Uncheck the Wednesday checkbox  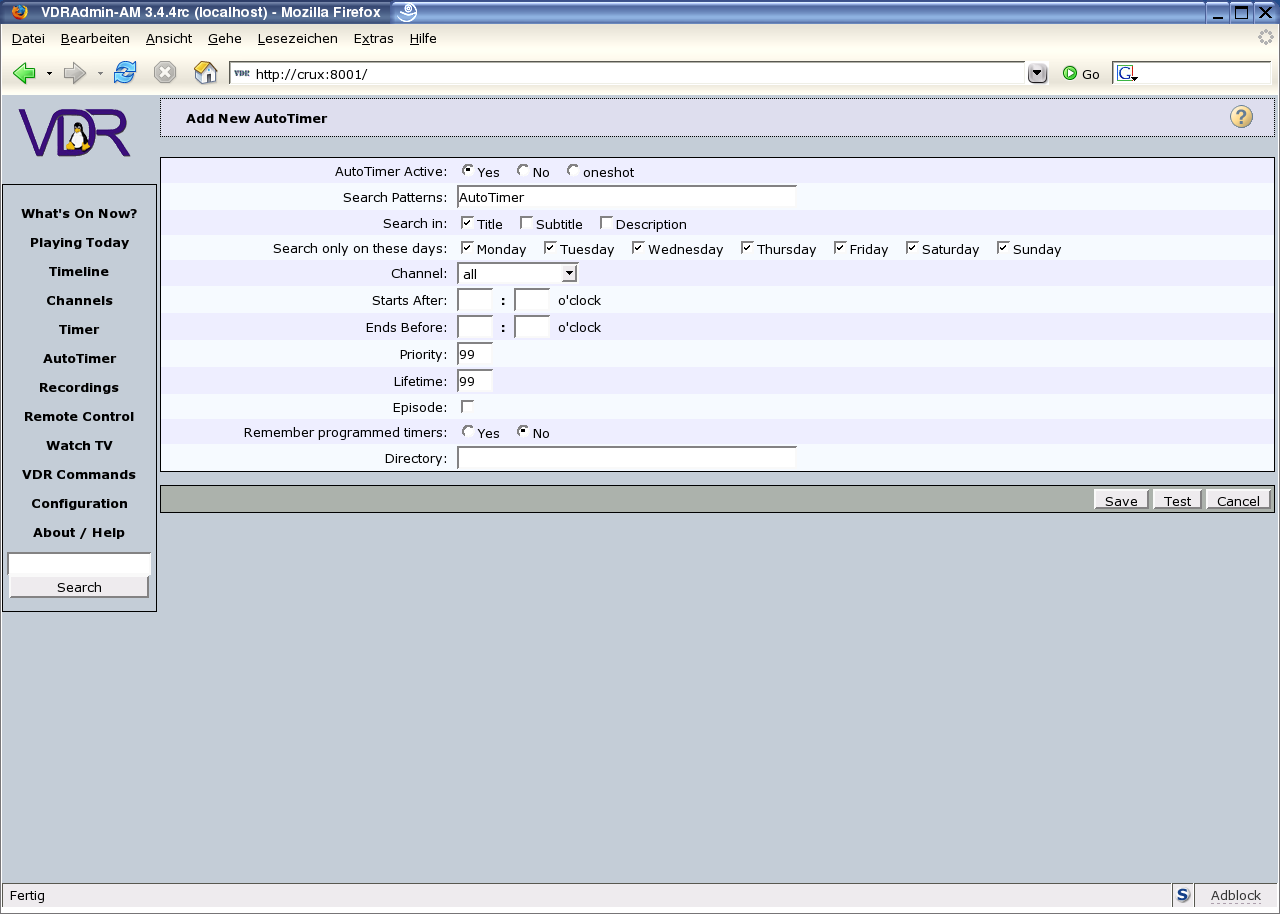point(638,248)
